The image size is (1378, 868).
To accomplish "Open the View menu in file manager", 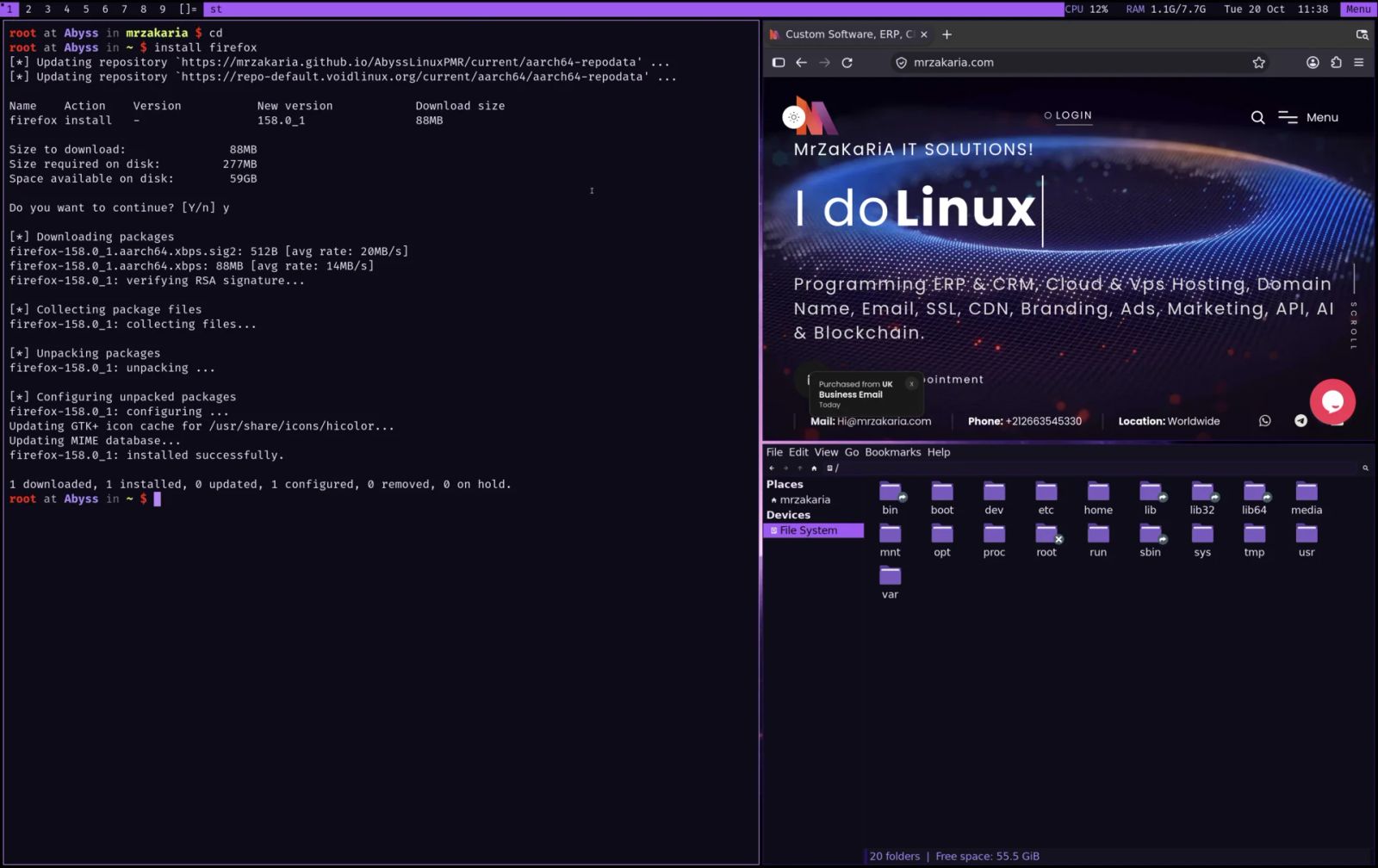I will pos(826,452).
